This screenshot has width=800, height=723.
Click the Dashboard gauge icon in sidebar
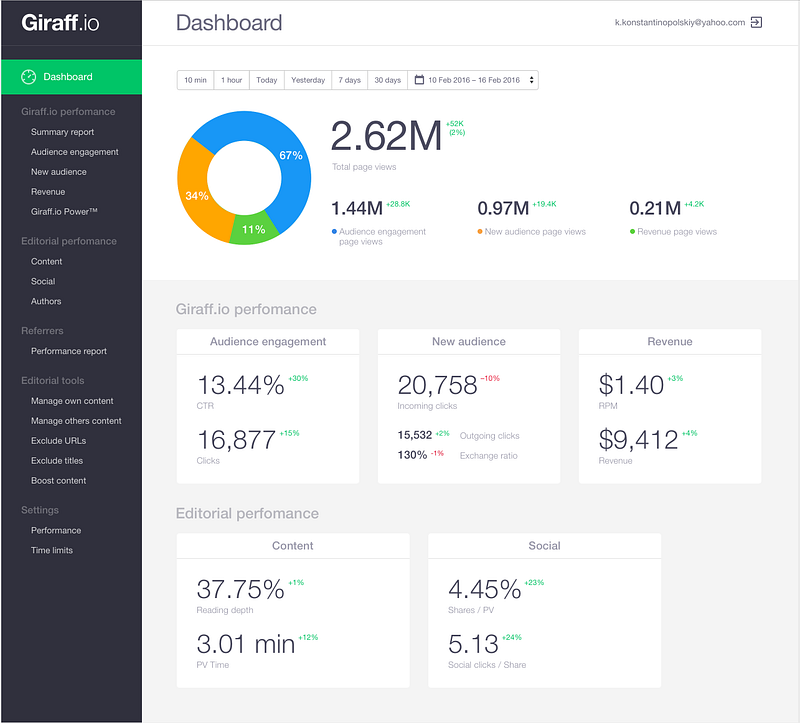[x=29, y=77]
